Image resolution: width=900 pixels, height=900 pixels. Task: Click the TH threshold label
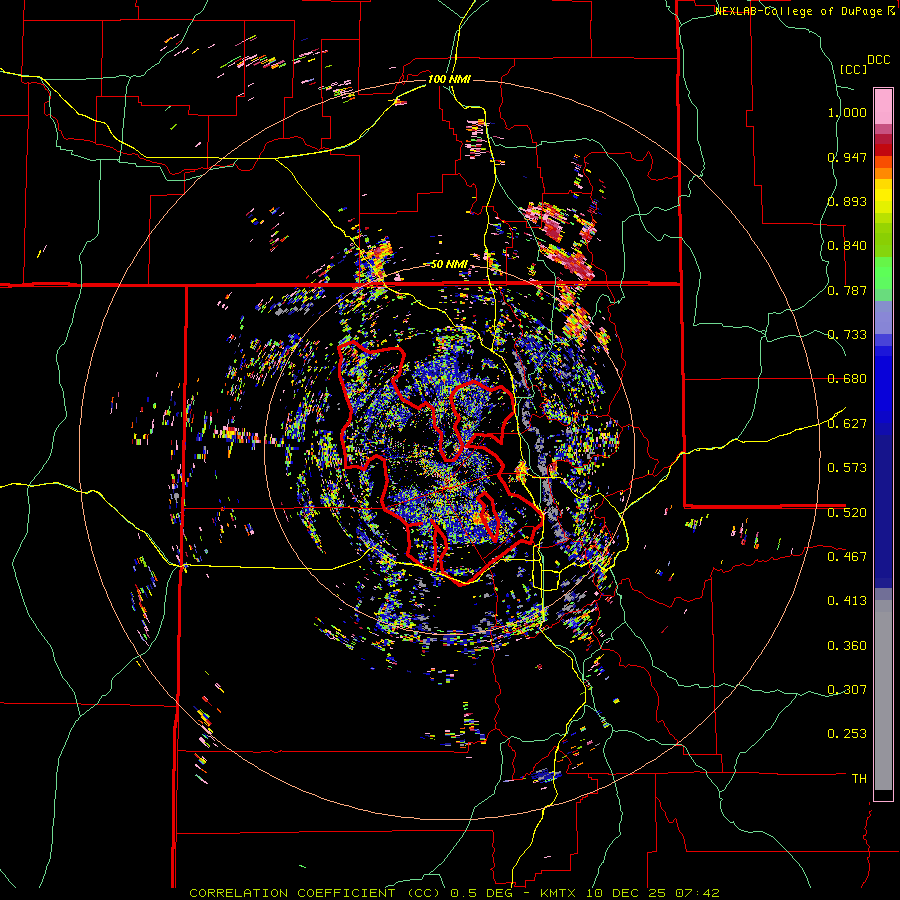[x=859, y=779]
